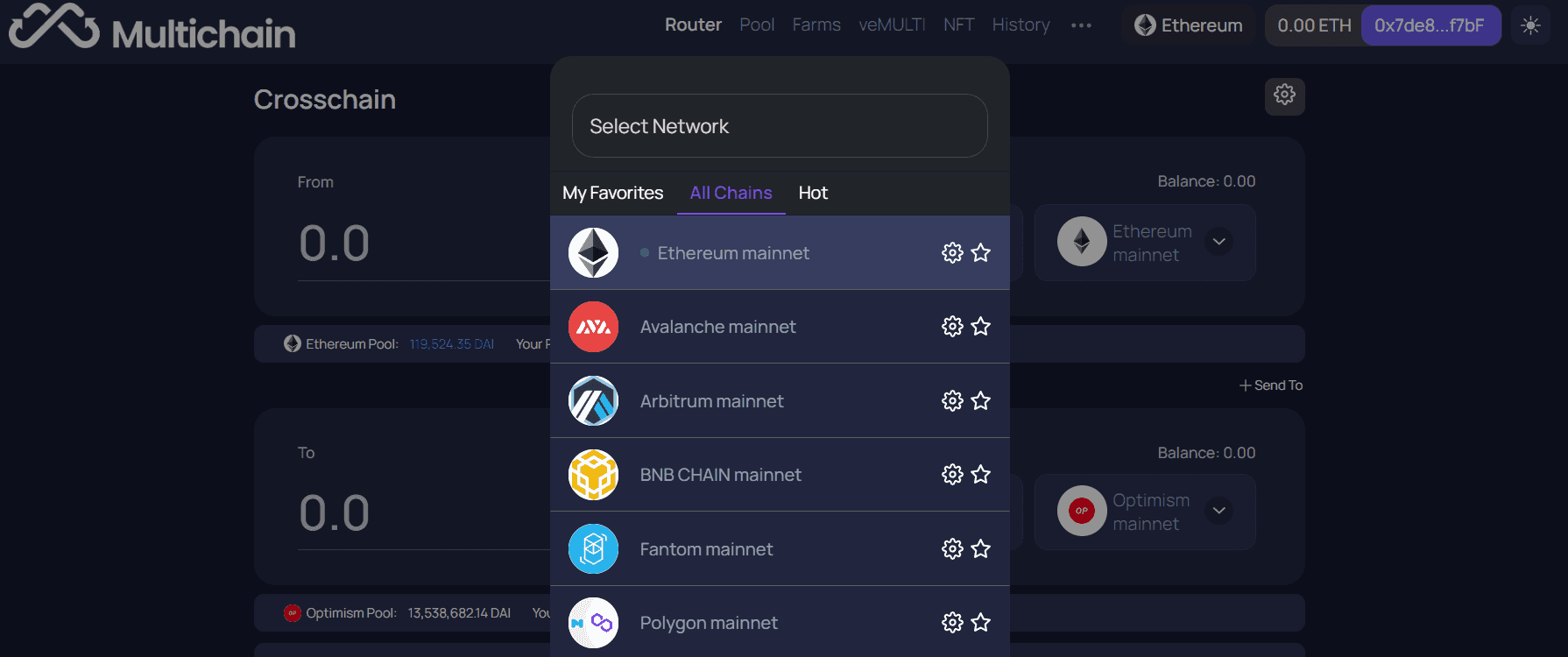
Task: Open the more options ellipsis menu
Action: click(x=1082, y=25)
